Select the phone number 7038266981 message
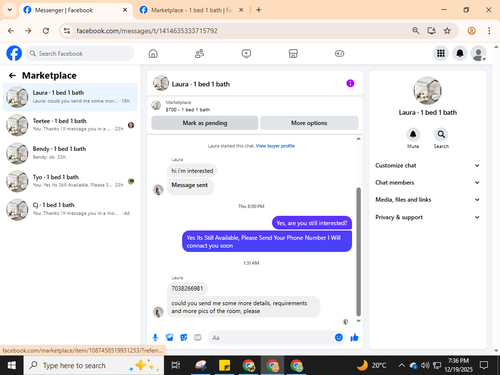The width and height of the screenshot is (500, 375). (187, 288)
